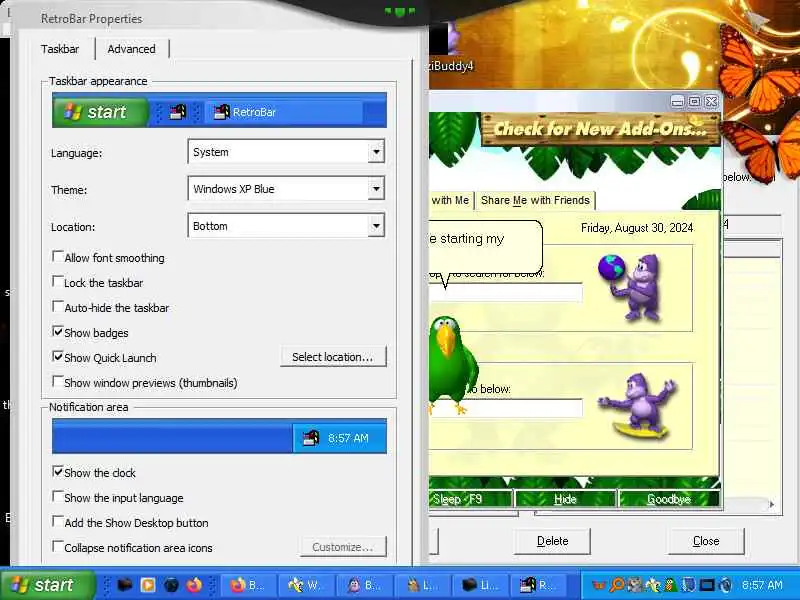Screen dimensions: 800x600
Task: Click the Close button in the back window
Action: click(x=706, y=541)
